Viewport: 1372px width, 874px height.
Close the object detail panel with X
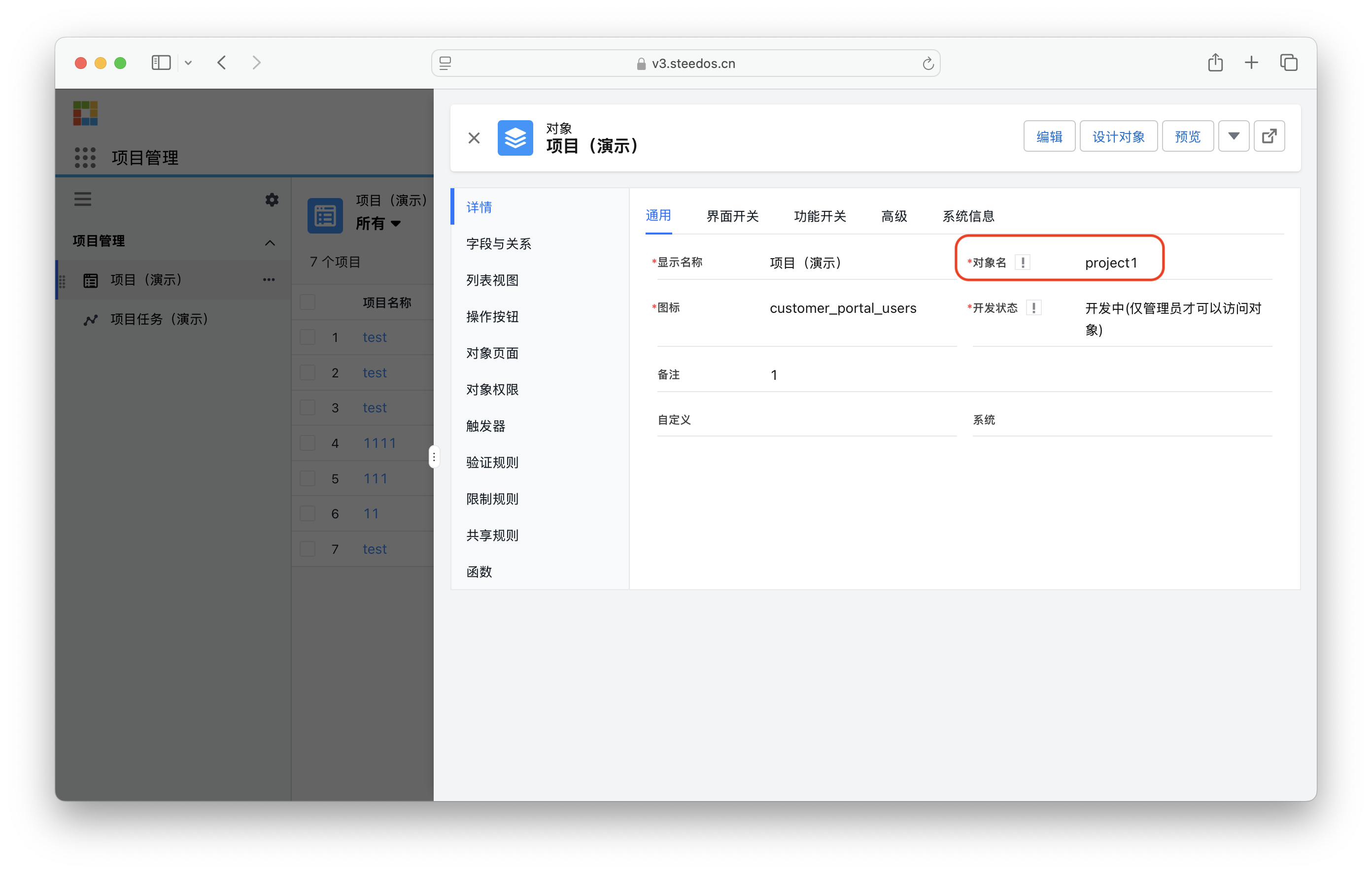pyautogui.click(x=474, y=138)
